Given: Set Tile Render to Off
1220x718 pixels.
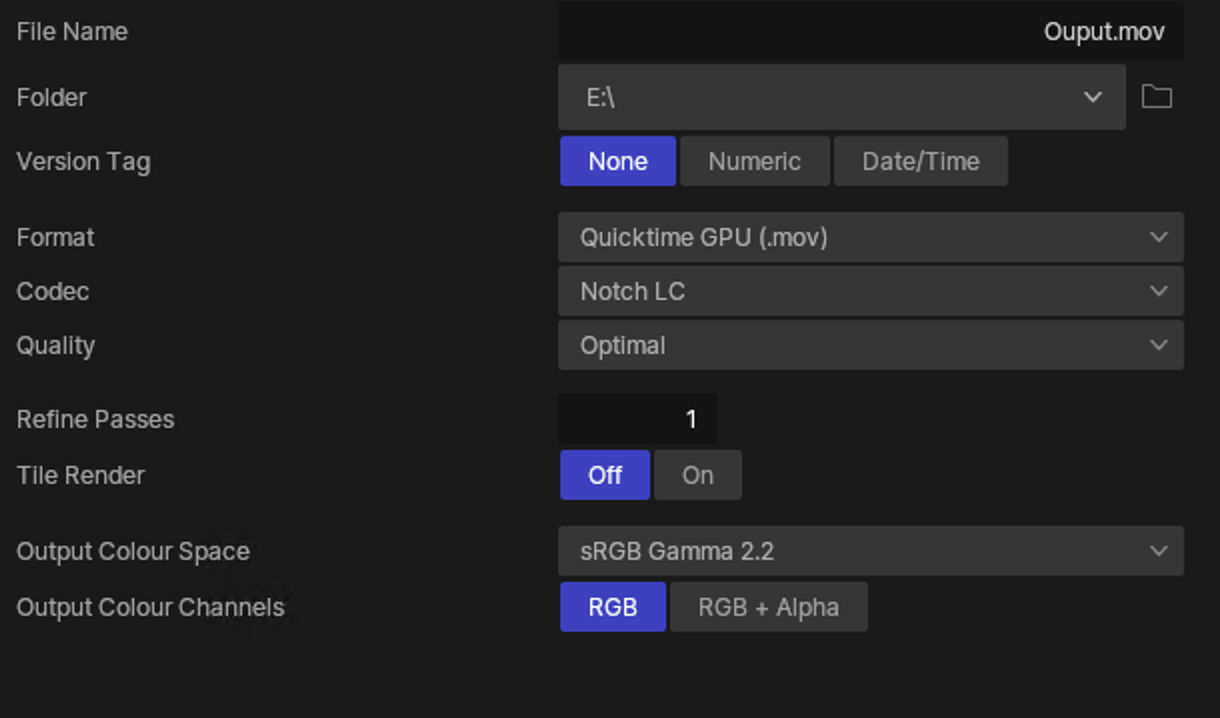Looking at the screenshot, I should point(604,475).
